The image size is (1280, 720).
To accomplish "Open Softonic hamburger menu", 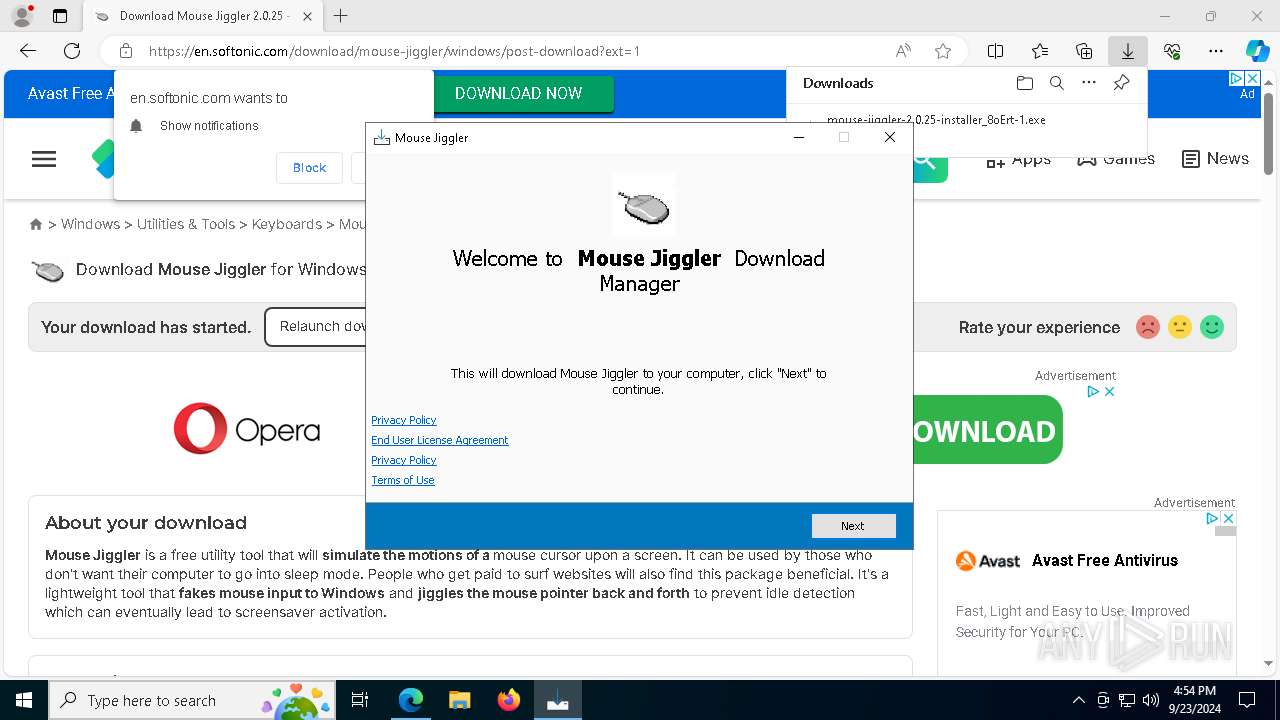I will 44,159.
